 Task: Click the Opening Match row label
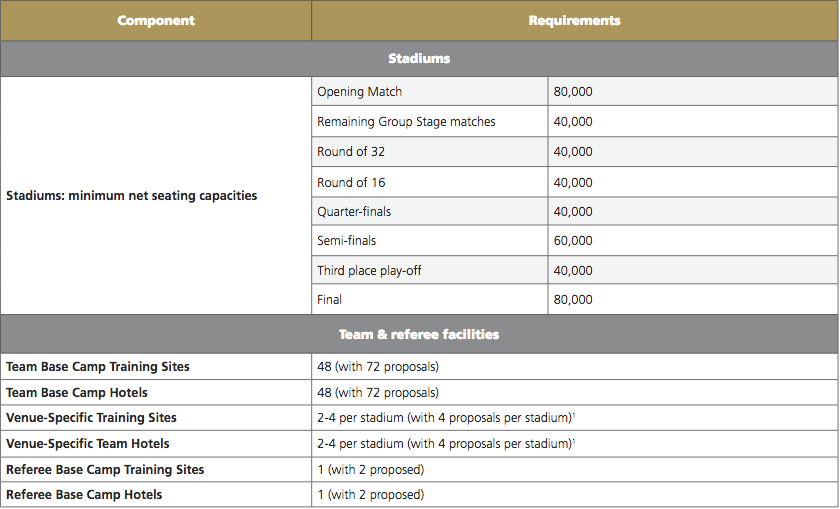(360, 92)
